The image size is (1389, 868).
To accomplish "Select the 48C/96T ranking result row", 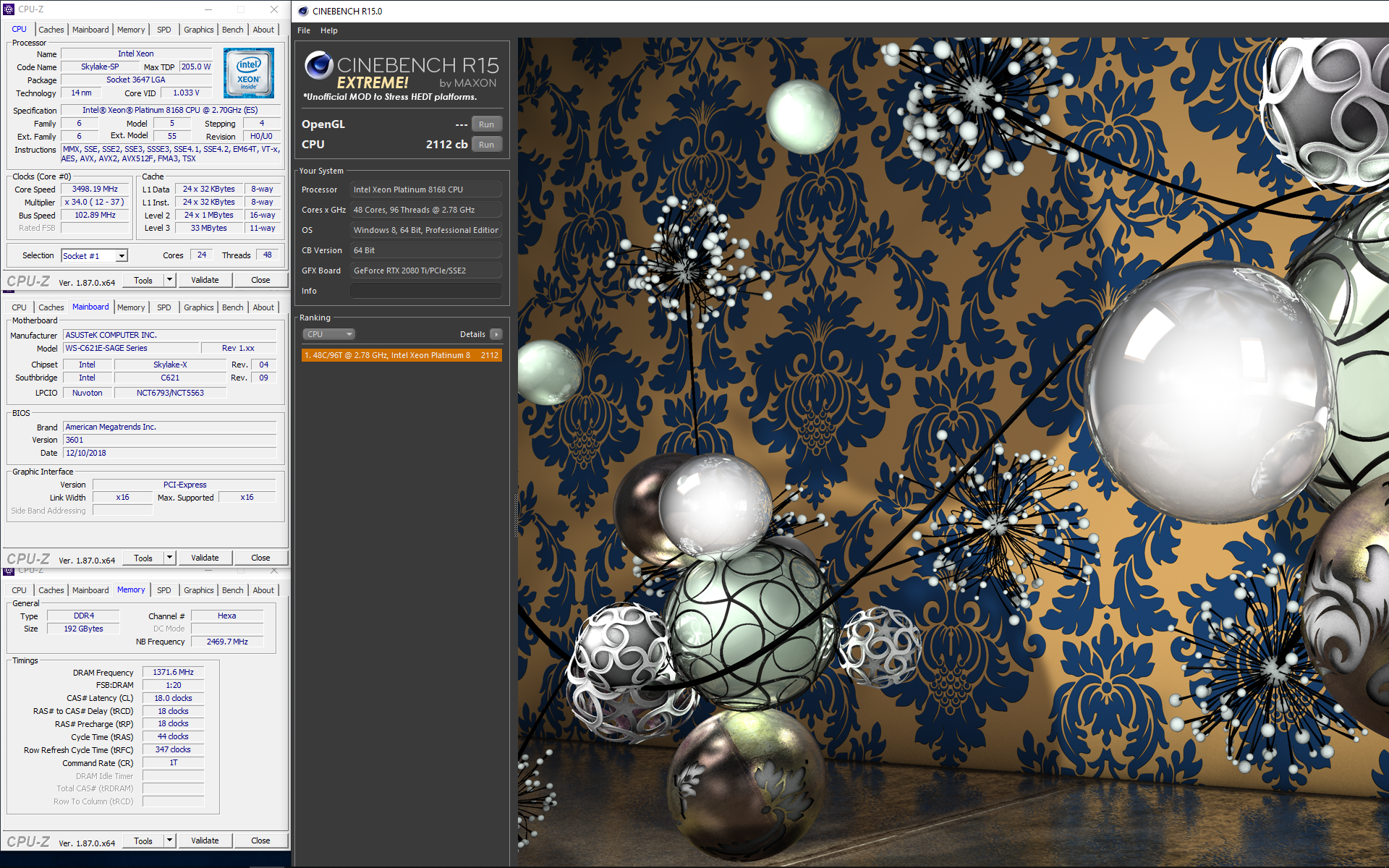I will point(402,355).
